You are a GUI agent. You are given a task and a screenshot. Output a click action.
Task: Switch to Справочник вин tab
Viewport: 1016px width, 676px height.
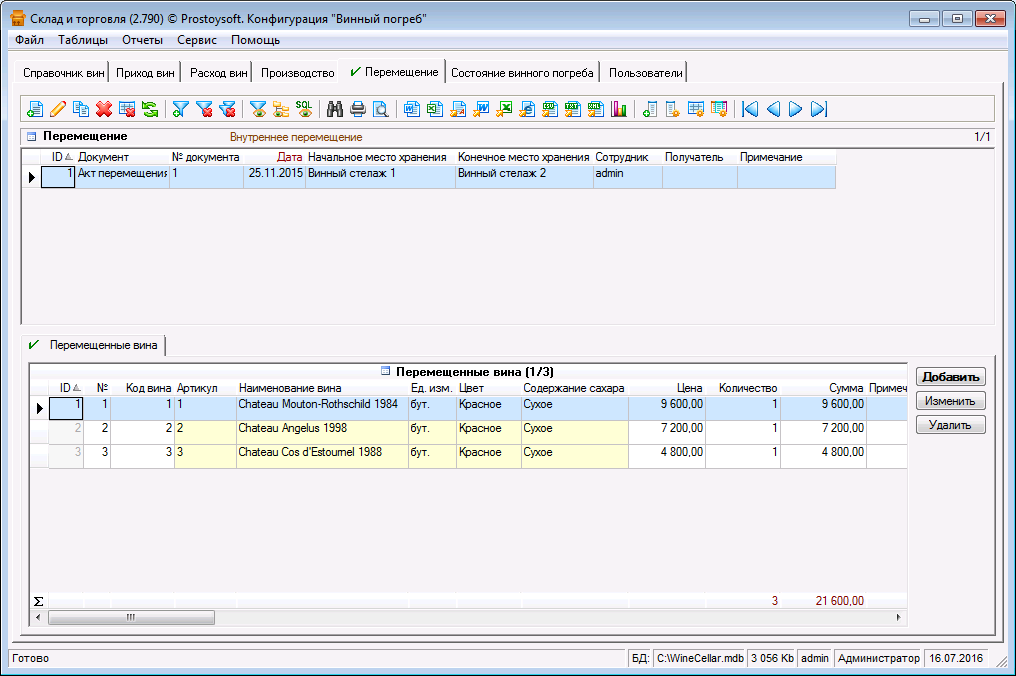click(63, 73)
